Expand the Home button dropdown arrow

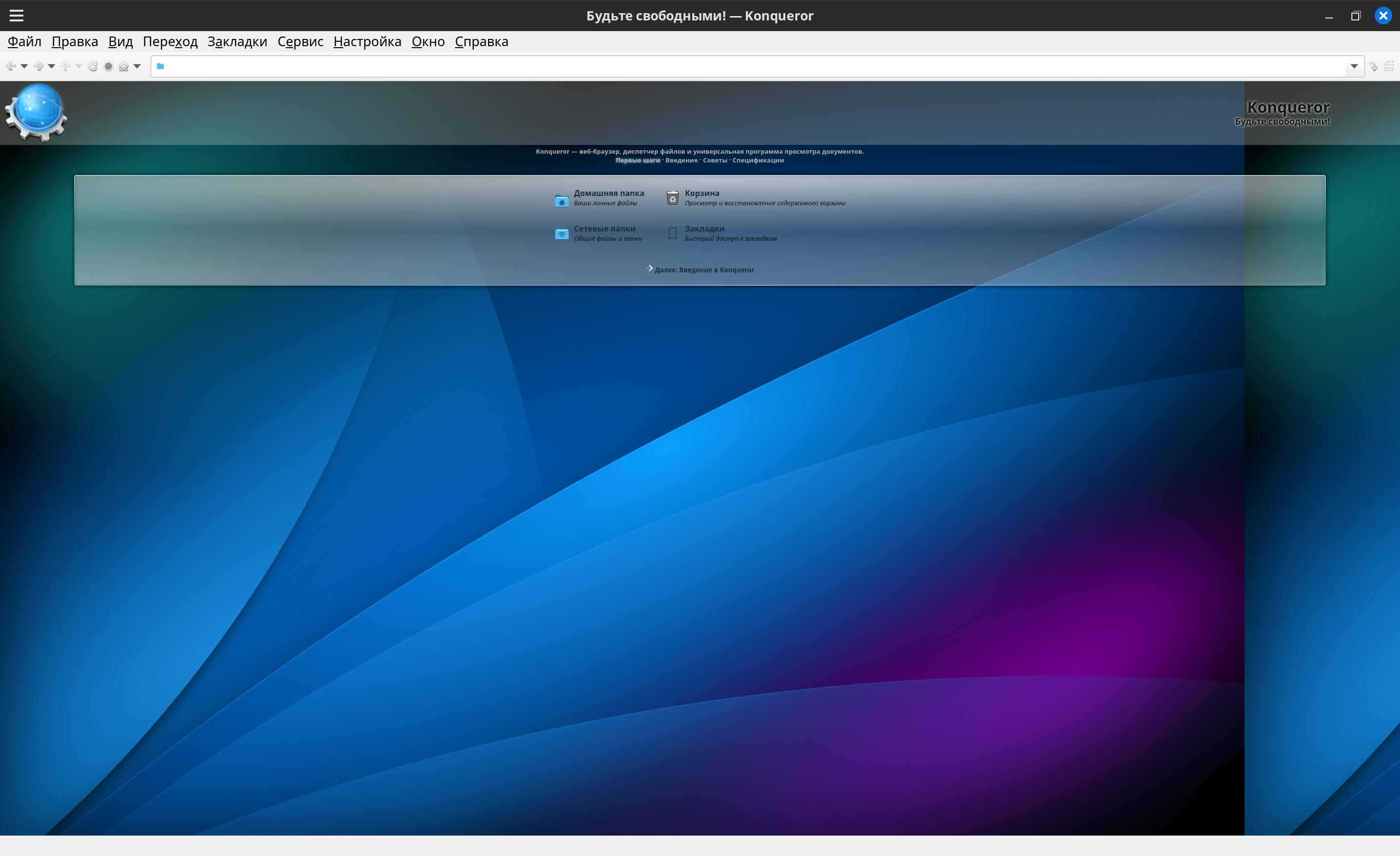click(137, 67)
